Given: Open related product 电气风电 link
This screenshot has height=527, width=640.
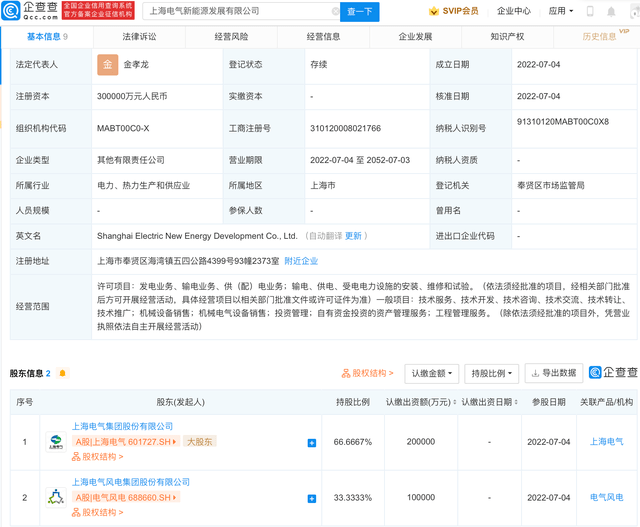Looking at the screenshot, I should (x=607, y=498).
